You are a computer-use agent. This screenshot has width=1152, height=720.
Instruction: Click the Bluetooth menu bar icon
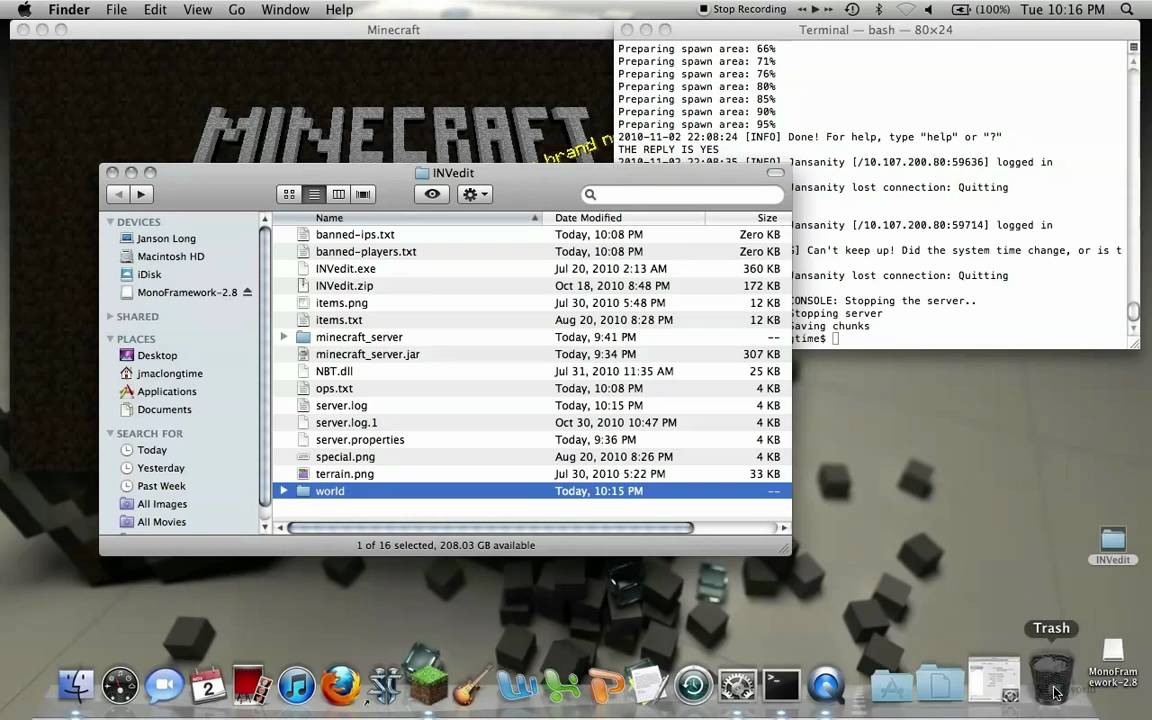[x=879, y=10]
